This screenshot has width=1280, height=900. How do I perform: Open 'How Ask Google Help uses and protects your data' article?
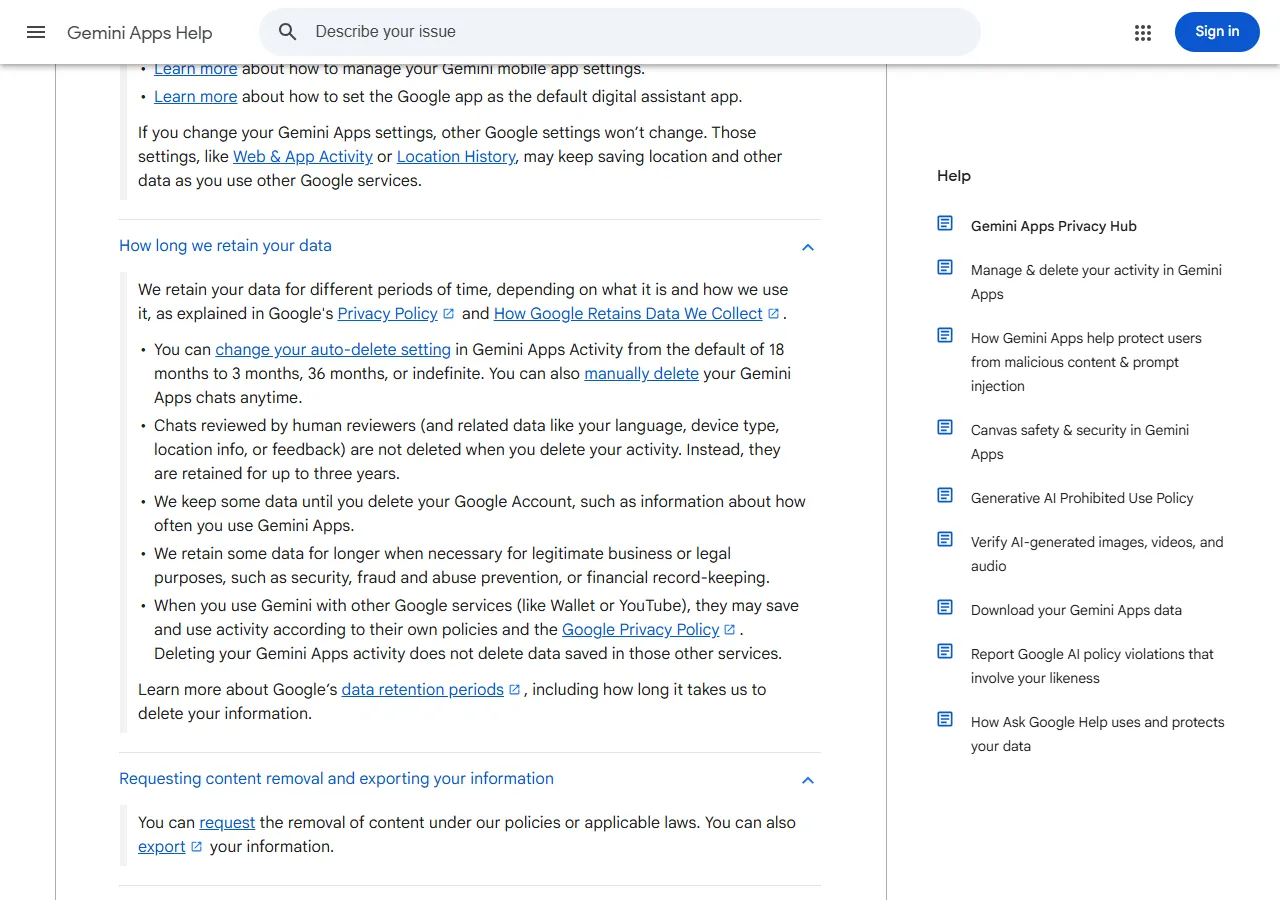[x=1098, y=734]
